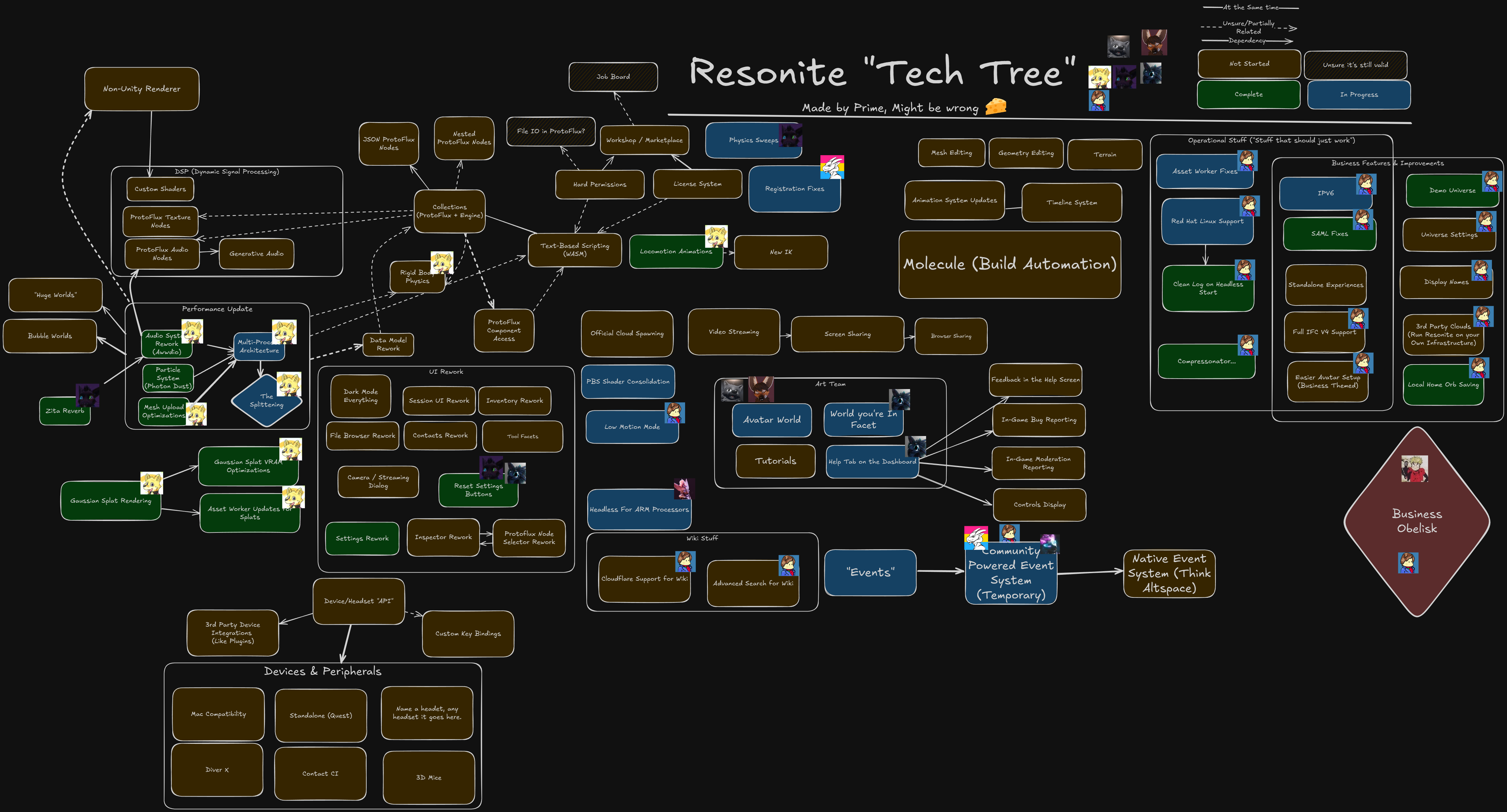The image size is (1507, 812).
Task: Click the Not Started legend swatch
Action: [1249, 64]
